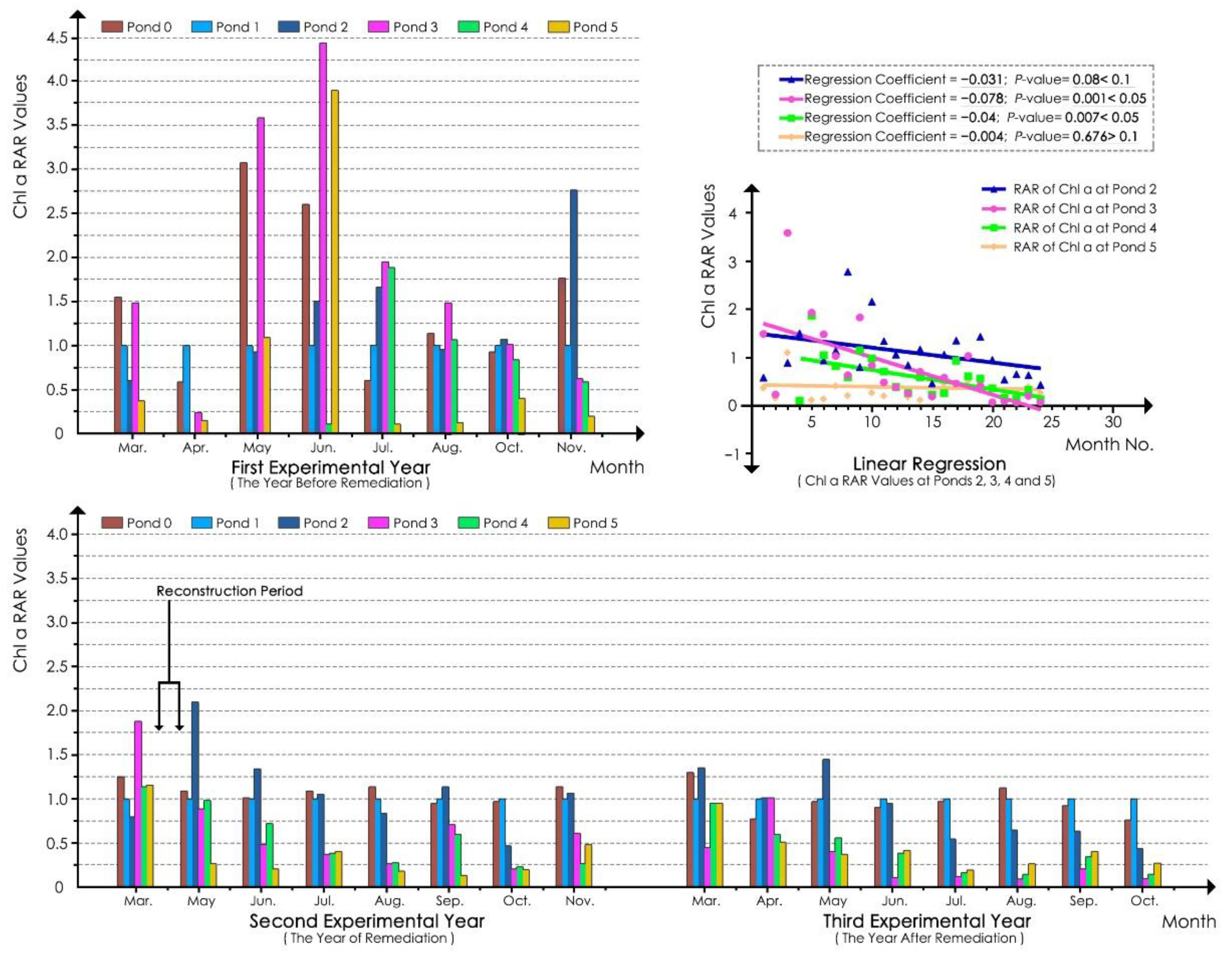
Task: Click Pond 0 brown swatch in top legend
Action: pos(112,27)
